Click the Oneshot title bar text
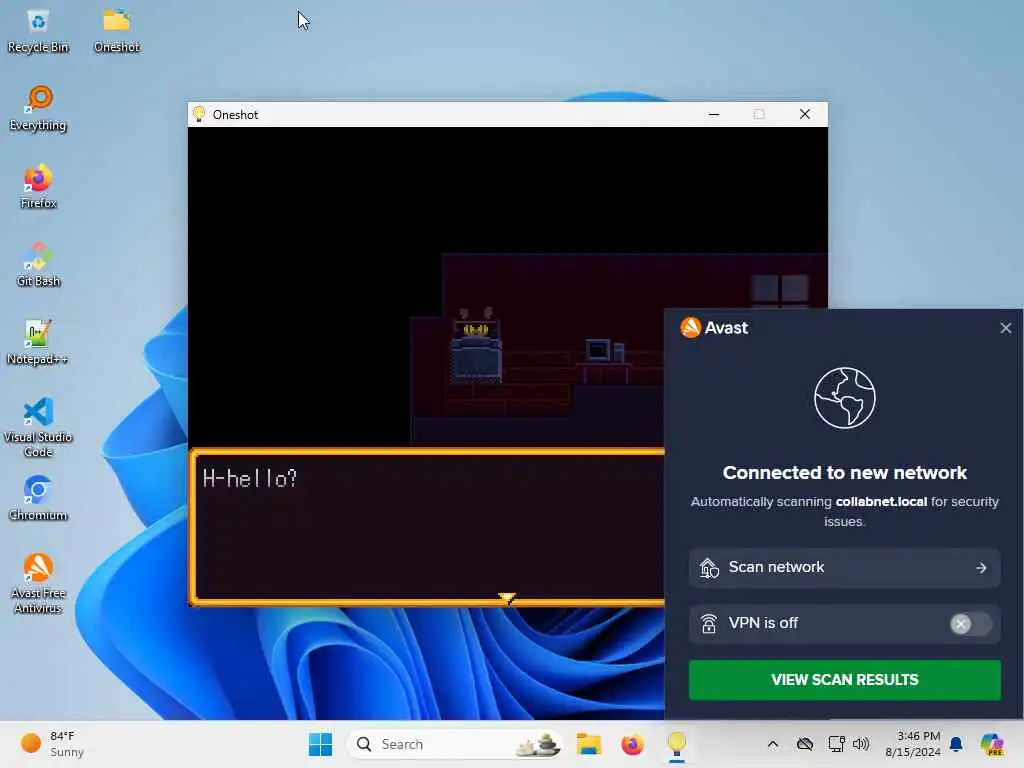This screenshot has height=768, width=1024. pos(235,114)
